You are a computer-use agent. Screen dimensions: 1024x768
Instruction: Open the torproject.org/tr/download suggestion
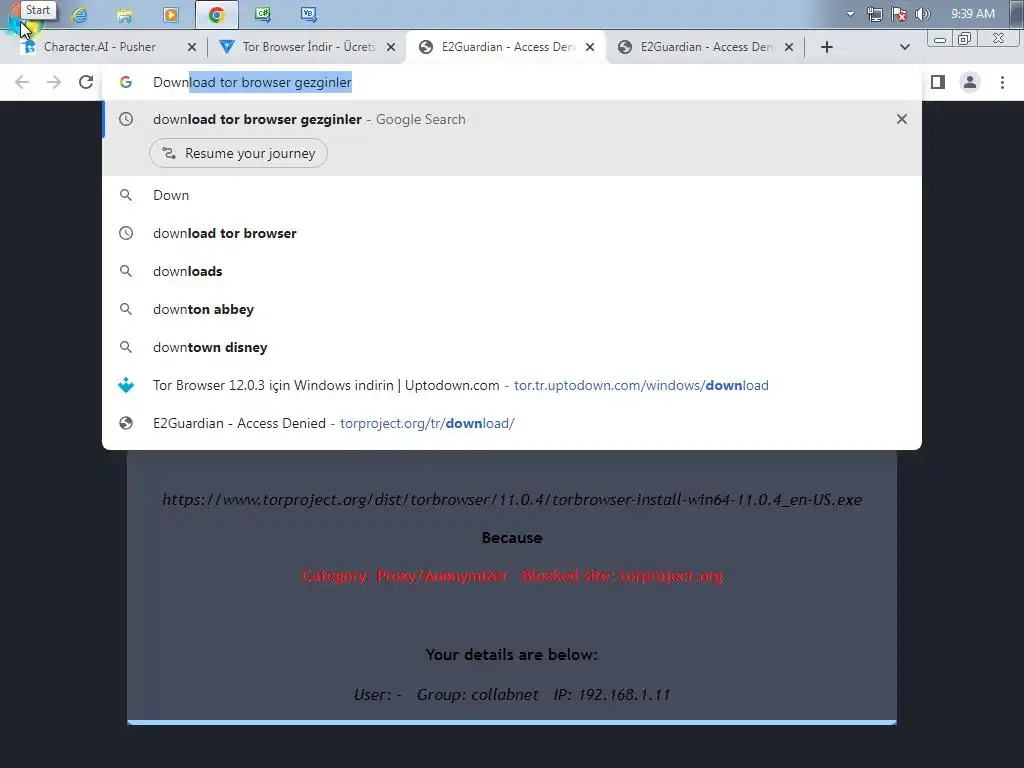[x=512, y=423]
